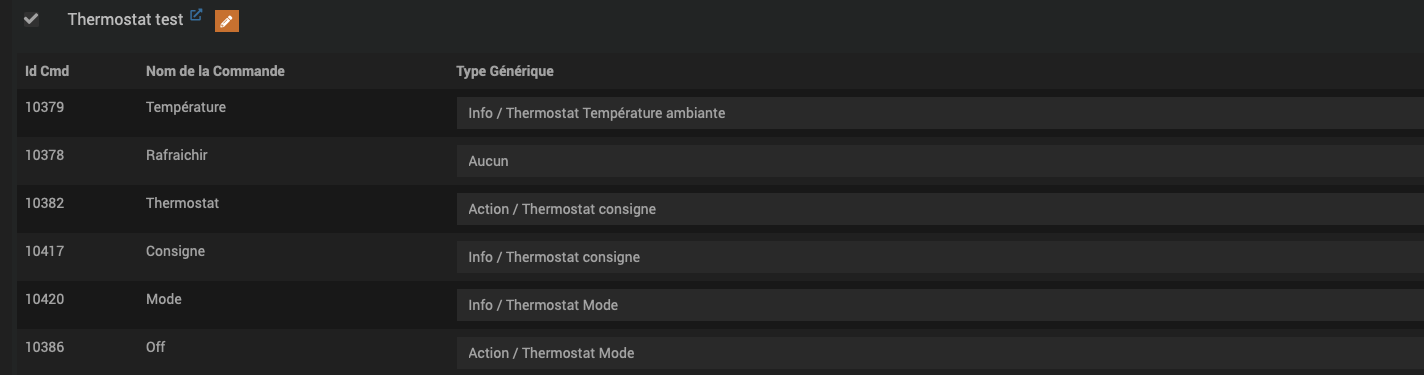Open generic type dropdown for Thermostat command

940,209
